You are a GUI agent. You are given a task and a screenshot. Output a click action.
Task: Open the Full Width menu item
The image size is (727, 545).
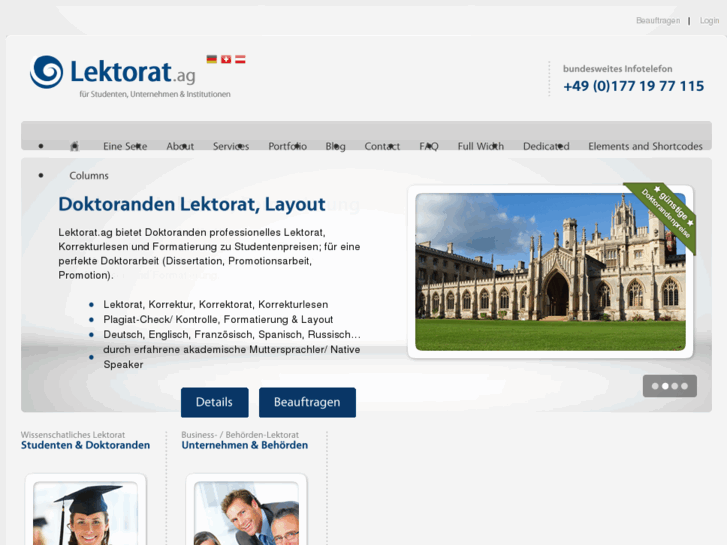(481, 146)
